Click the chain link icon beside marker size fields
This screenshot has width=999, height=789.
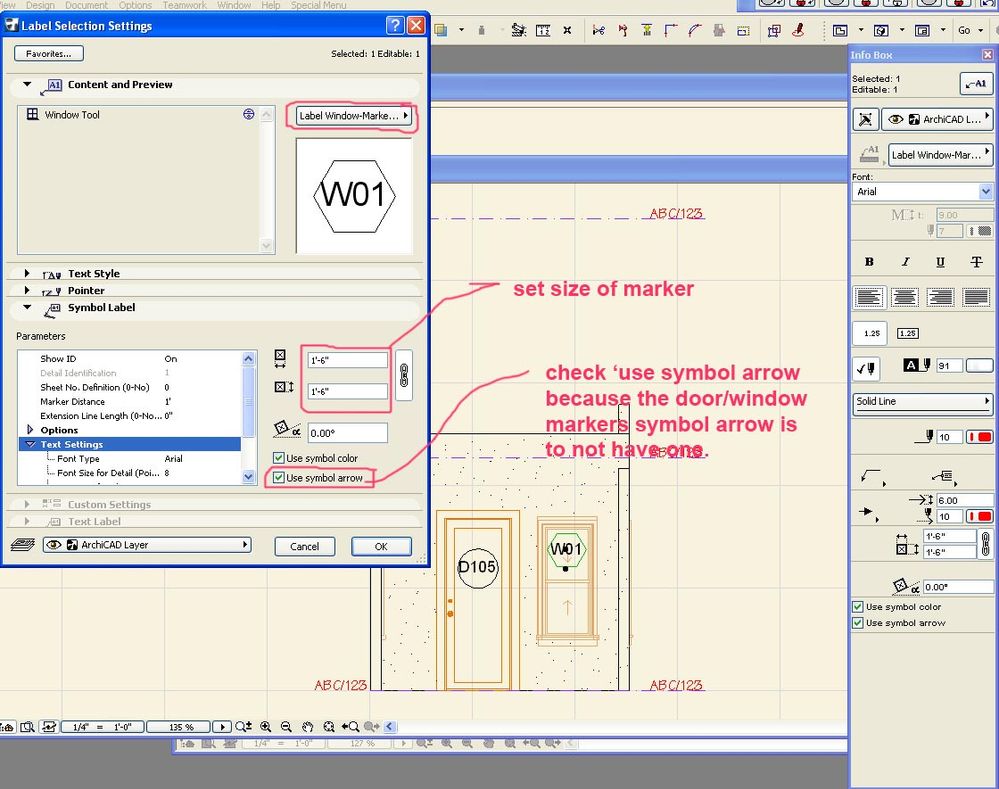point(405,374)
